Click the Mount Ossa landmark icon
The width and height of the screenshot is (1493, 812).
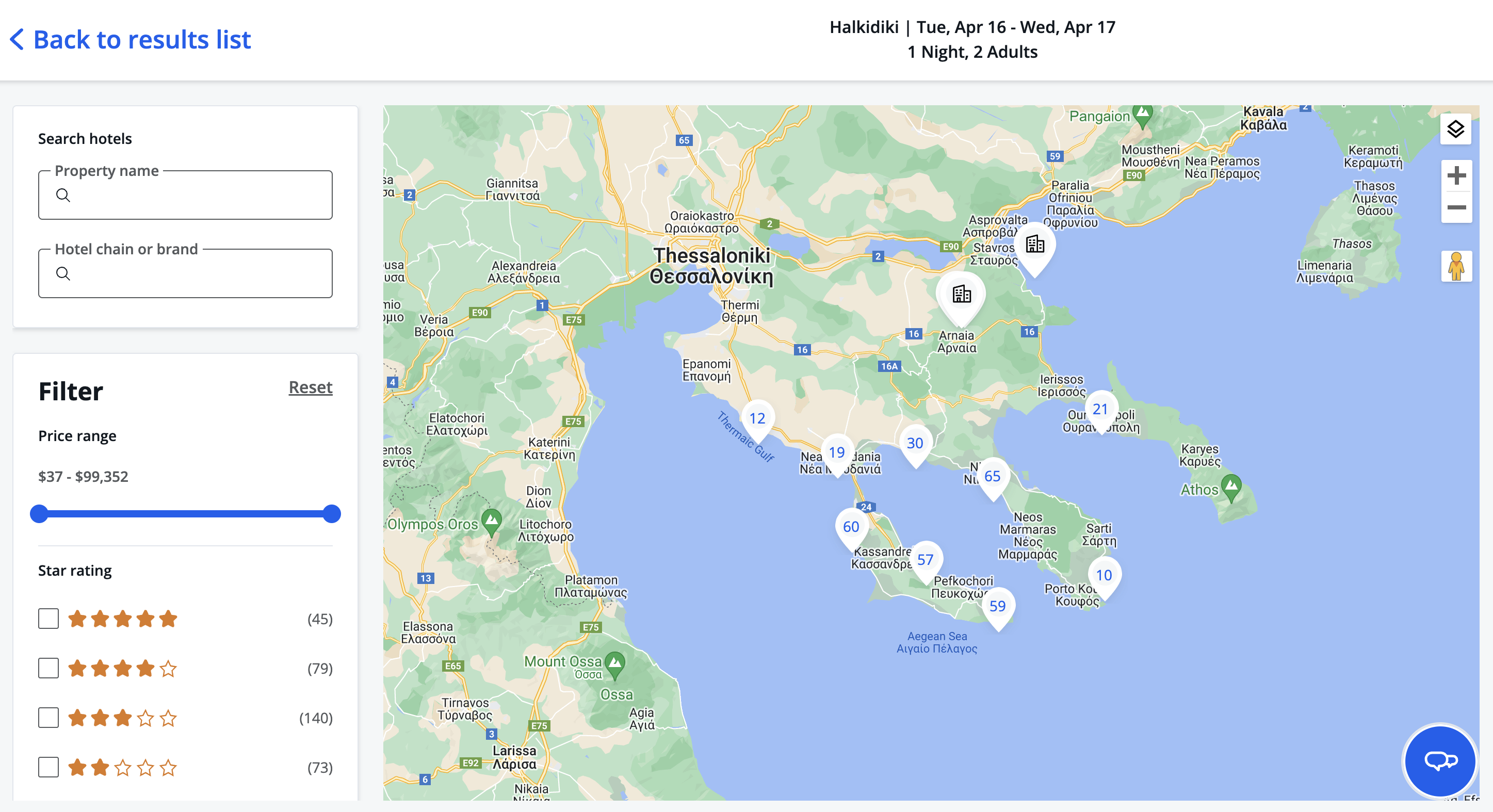click(614, 665)
